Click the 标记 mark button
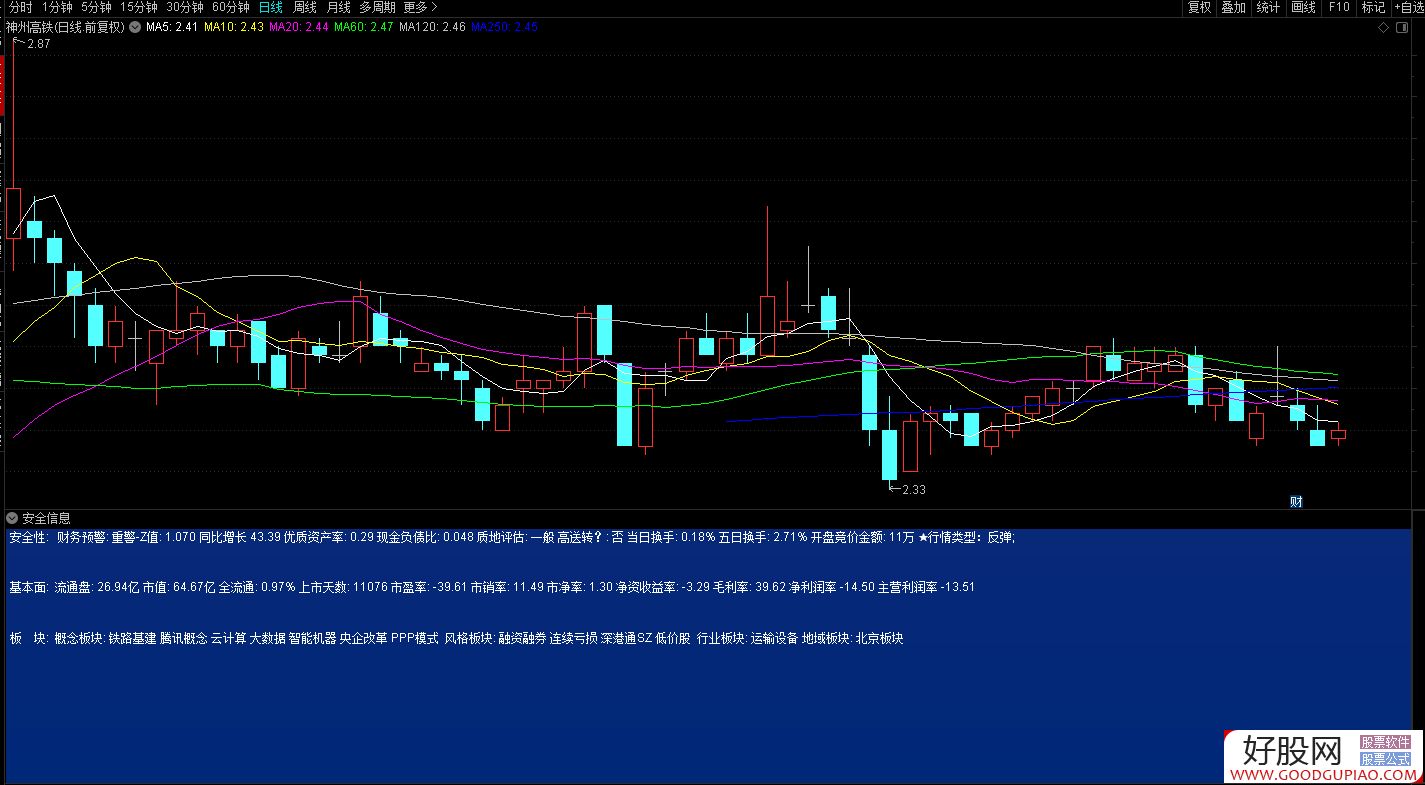Screen dimensions: 1425x785 (x=1373, y=7)
